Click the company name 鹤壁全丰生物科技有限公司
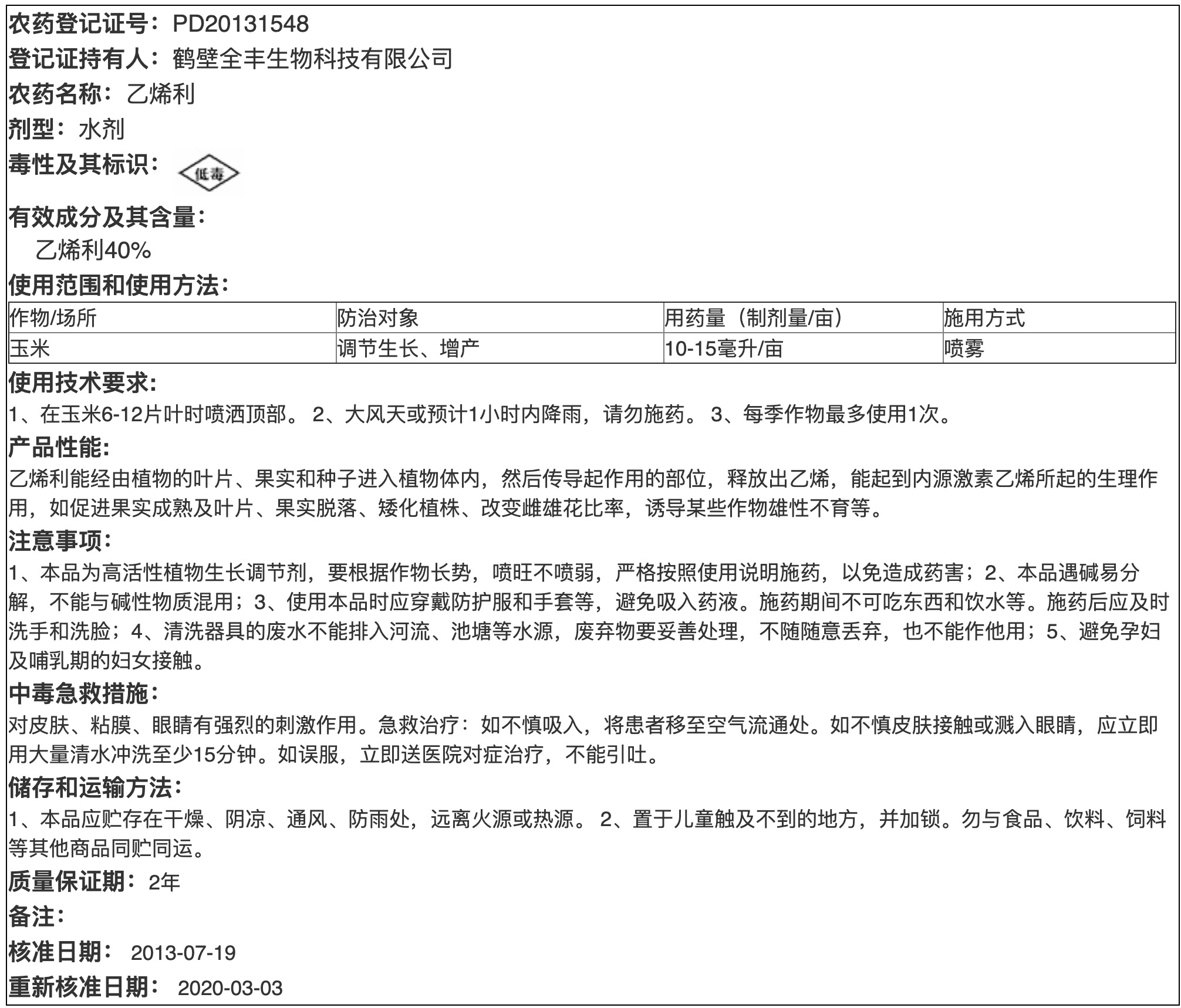Screen dimensions: 1181x1008 tap(313, 59)
